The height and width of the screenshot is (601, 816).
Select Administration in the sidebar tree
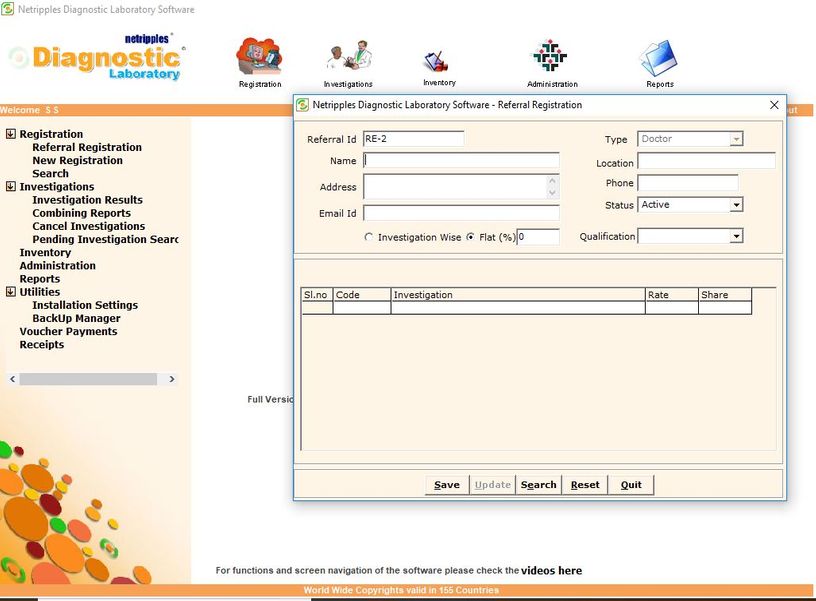[58, 265]
